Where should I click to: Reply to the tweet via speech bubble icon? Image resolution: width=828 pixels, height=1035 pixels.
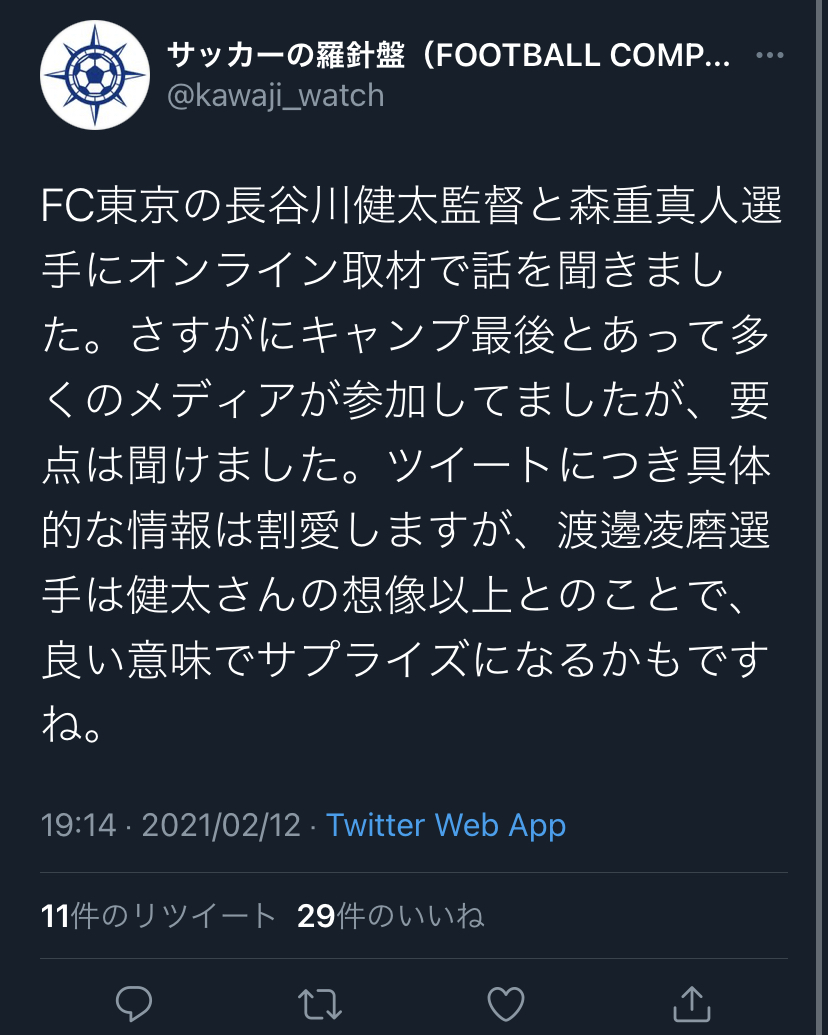pyautogui.click(x=133, y=1002)
